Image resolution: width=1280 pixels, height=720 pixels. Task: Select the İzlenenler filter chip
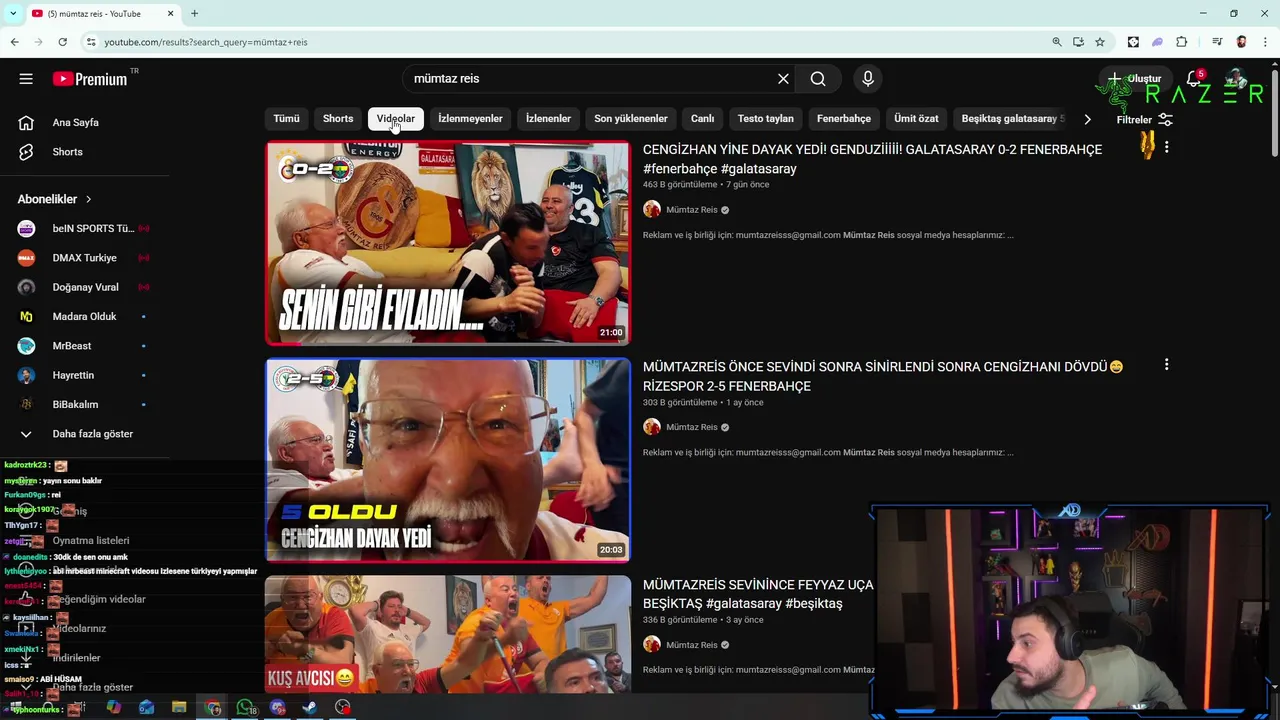pos(548,119)
